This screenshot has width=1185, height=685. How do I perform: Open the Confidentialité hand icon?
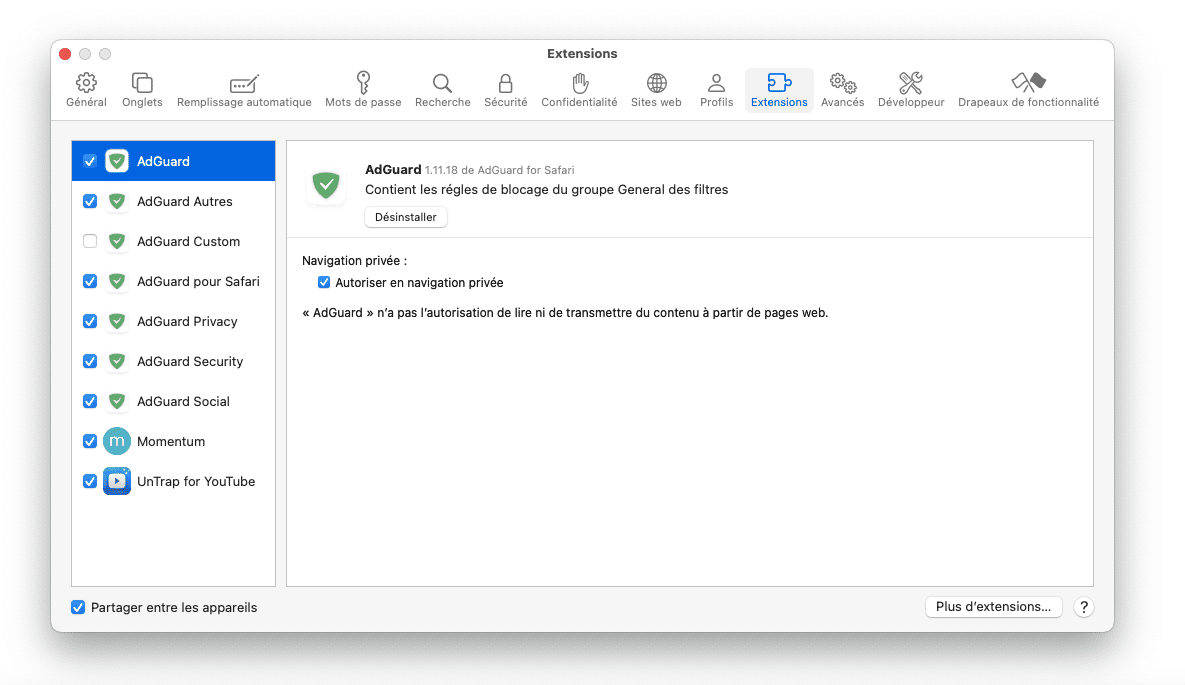click(x=580, y=82)
